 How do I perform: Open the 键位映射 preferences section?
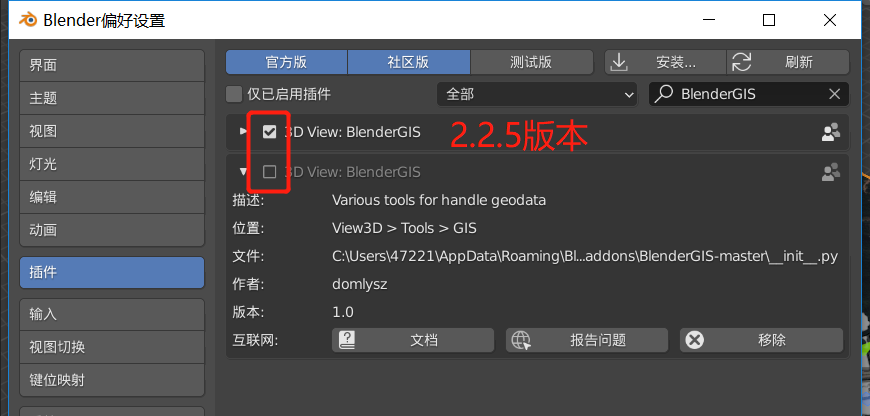pos(112,381)
